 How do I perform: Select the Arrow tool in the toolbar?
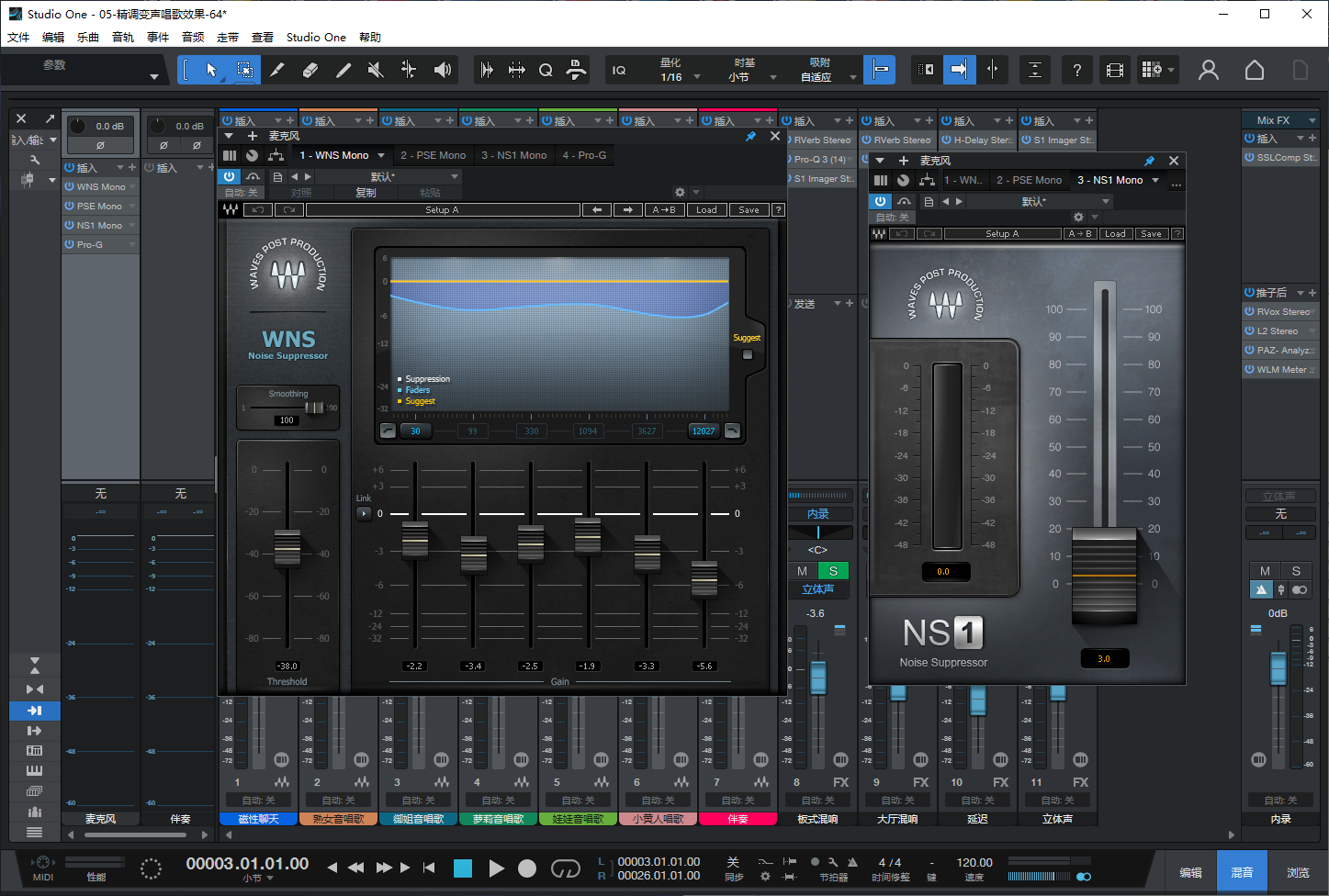pos(211,70)
